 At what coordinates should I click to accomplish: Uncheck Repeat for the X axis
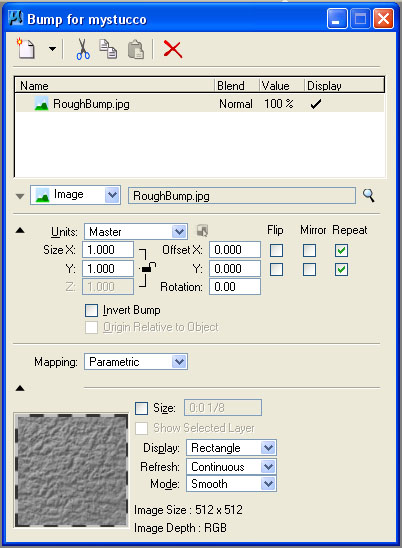click(341, 250)
